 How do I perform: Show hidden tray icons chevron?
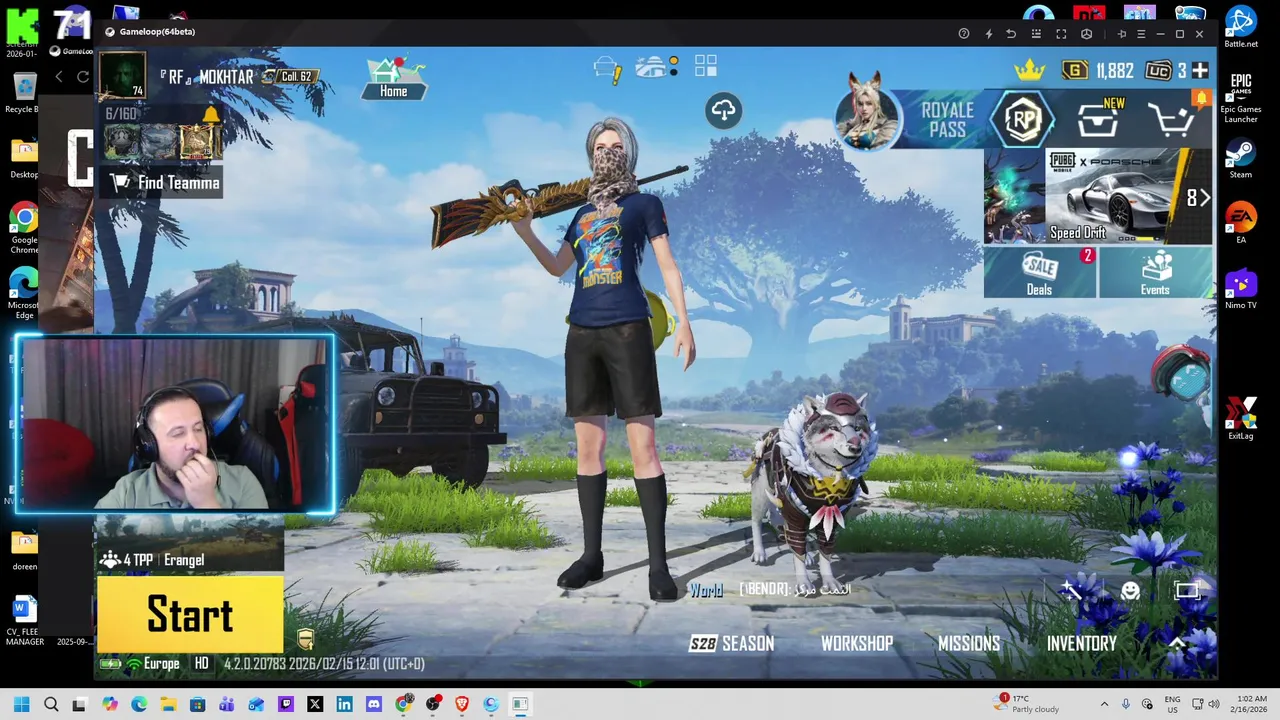point(1104,704)
